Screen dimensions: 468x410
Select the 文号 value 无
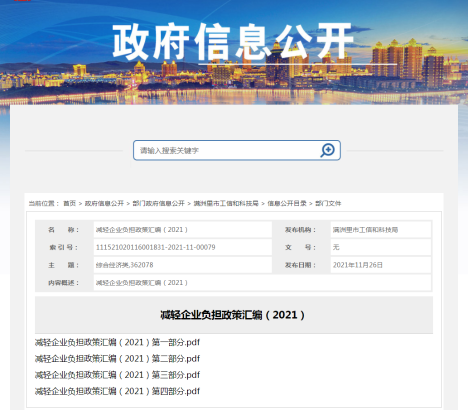pos(336,247)
